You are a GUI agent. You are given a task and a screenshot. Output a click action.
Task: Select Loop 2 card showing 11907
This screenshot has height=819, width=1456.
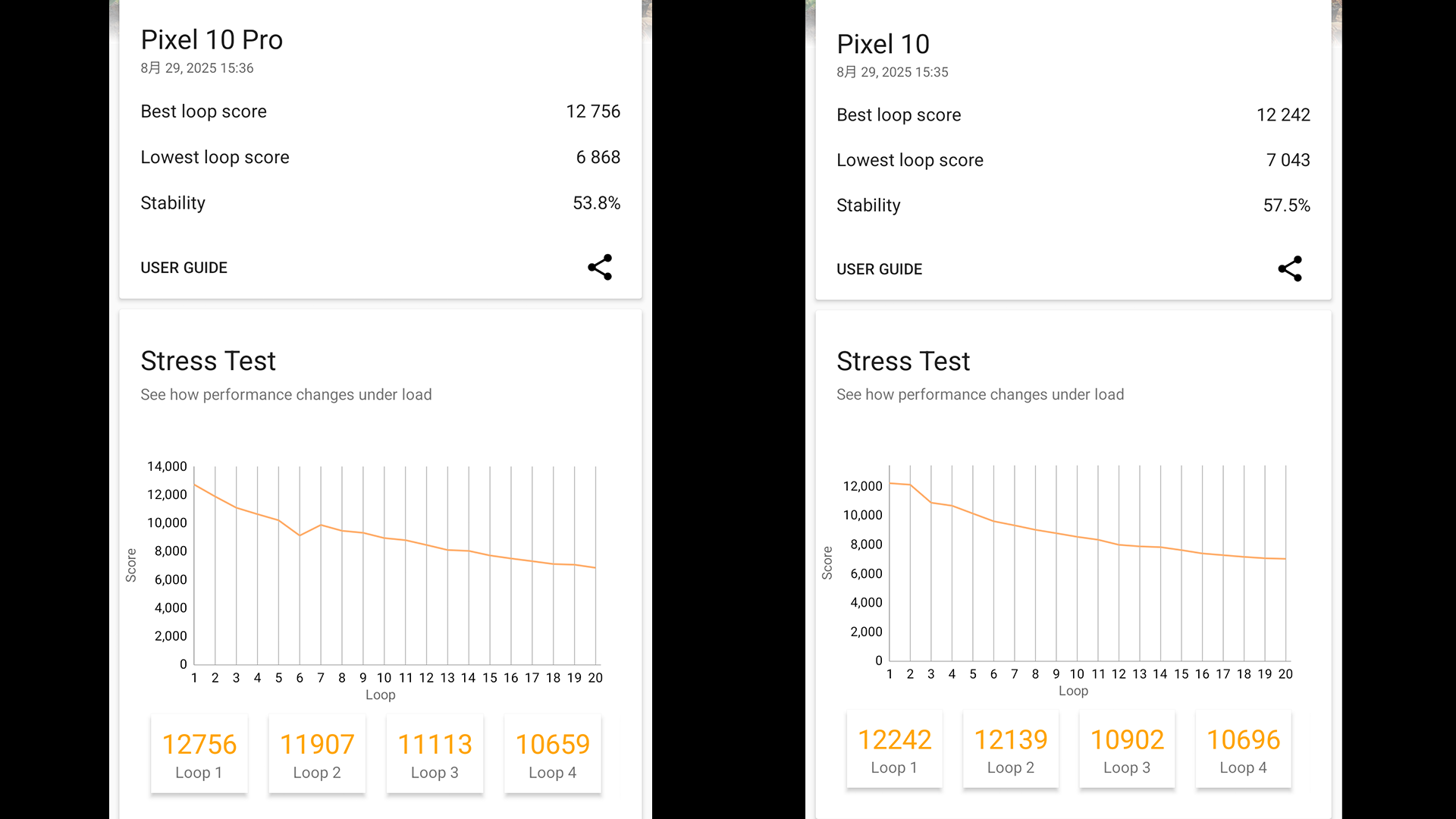317,754
